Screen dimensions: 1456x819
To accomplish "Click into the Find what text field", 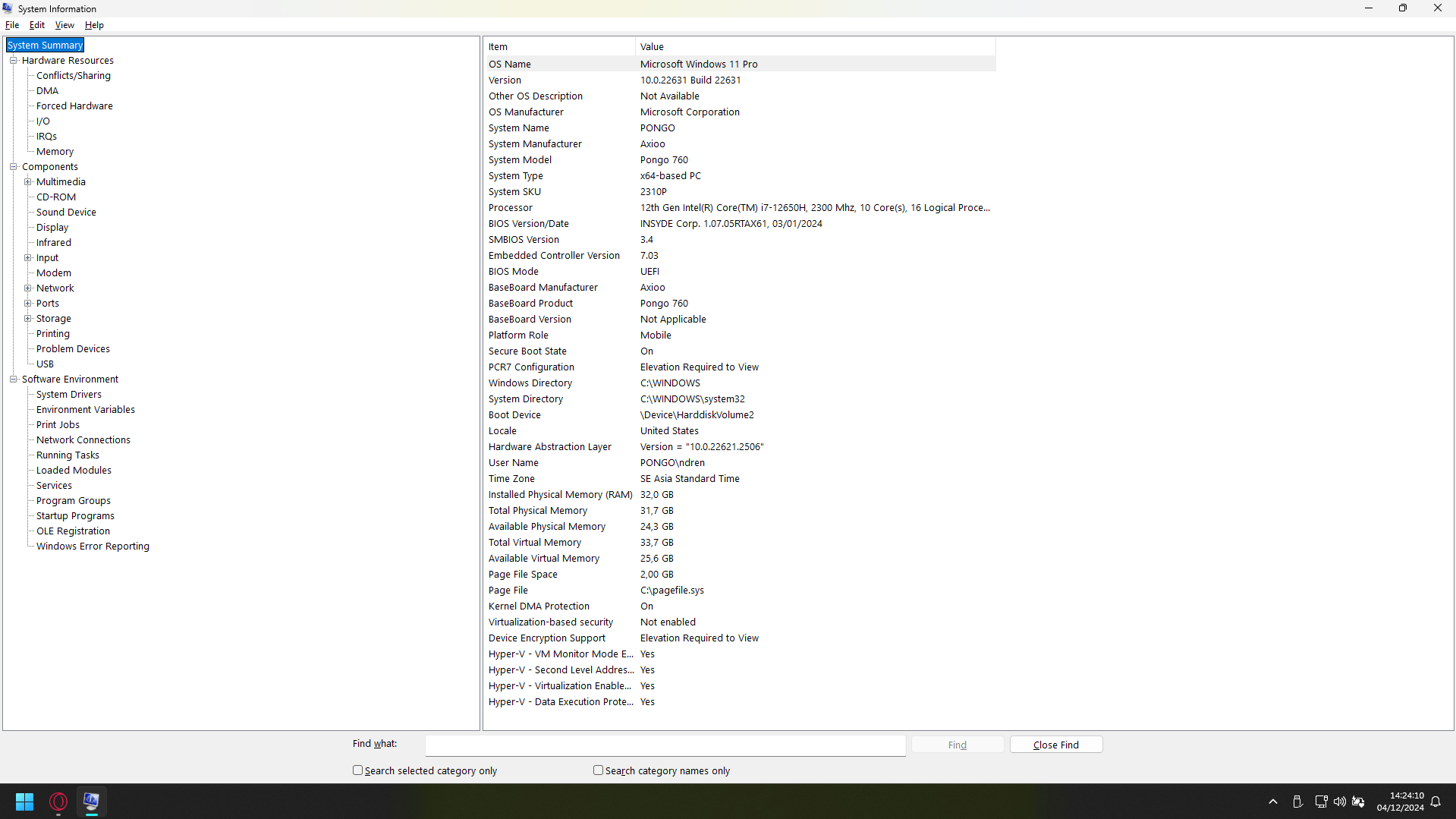I will point(665,745).
